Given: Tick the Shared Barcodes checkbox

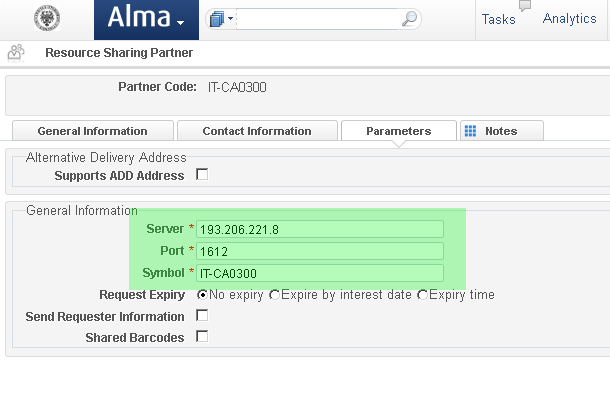Looking at the screenshot, I should (202, 336).
